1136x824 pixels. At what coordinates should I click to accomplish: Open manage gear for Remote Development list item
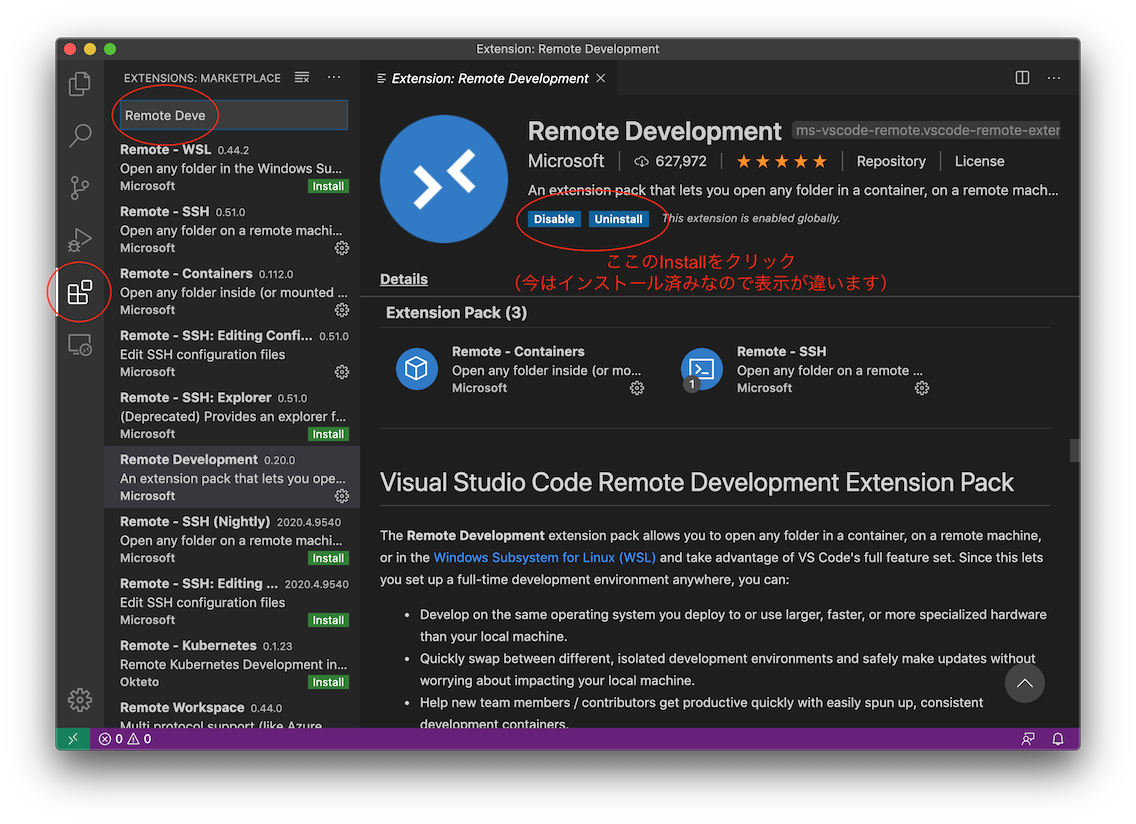342,496
